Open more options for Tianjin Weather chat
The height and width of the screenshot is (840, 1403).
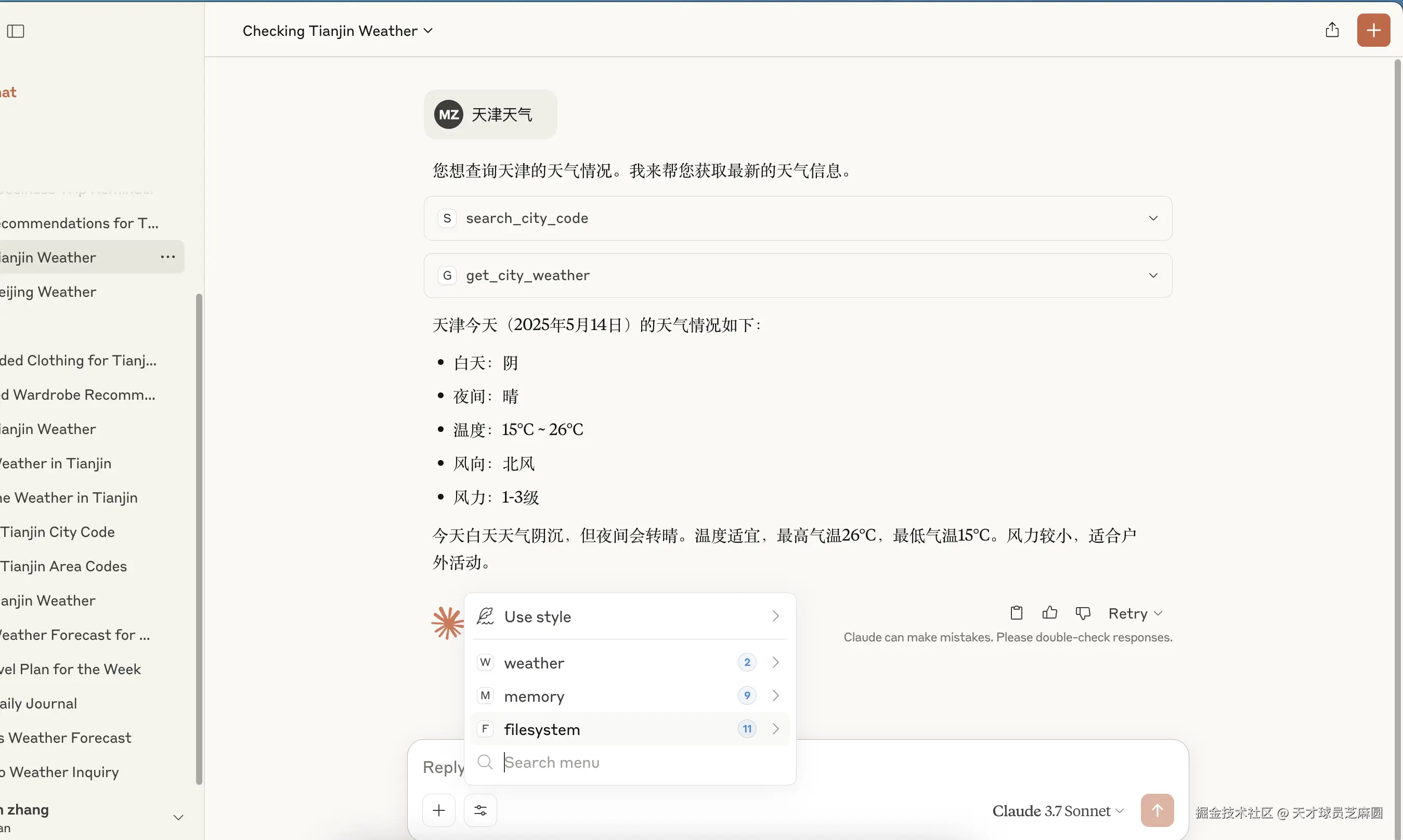click(x=167, y=257)
